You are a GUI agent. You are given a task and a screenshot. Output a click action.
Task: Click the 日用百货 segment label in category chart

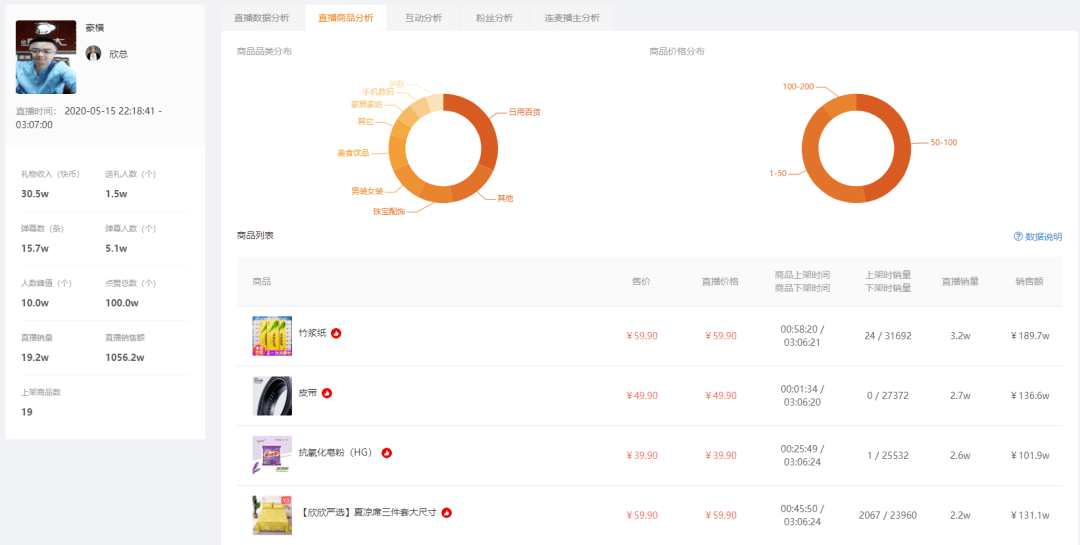[524, 112]
